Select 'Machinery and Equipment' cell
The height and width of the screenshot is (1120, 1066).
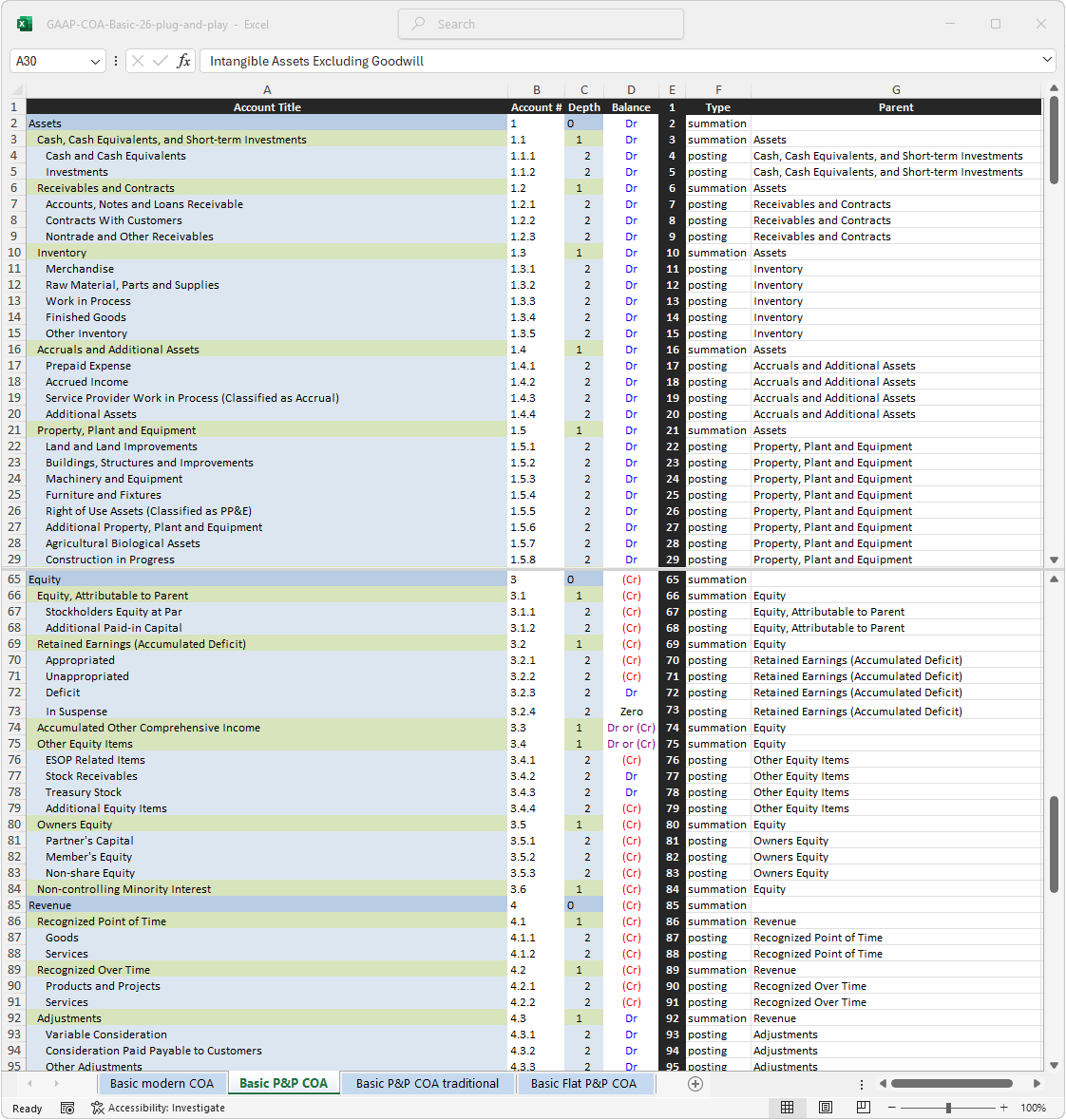point(267,480)
